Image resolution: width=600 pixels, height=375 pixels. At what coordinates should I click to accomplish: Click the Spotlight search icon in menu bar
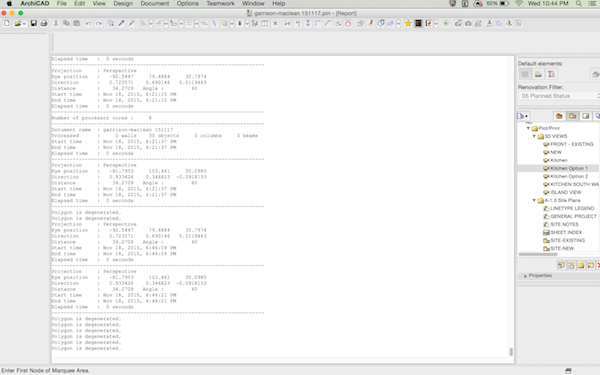pyautogui.click(x=579, y=3)
